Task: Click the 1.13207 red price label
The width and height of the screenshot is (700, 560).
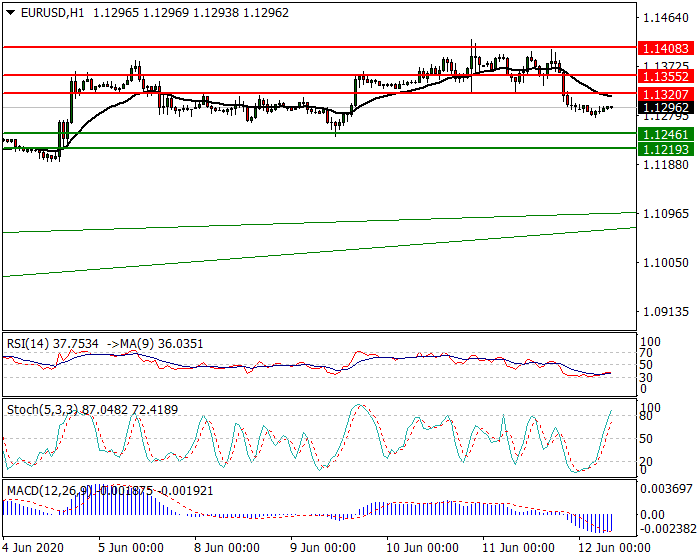Action: [x=666, y=94]
